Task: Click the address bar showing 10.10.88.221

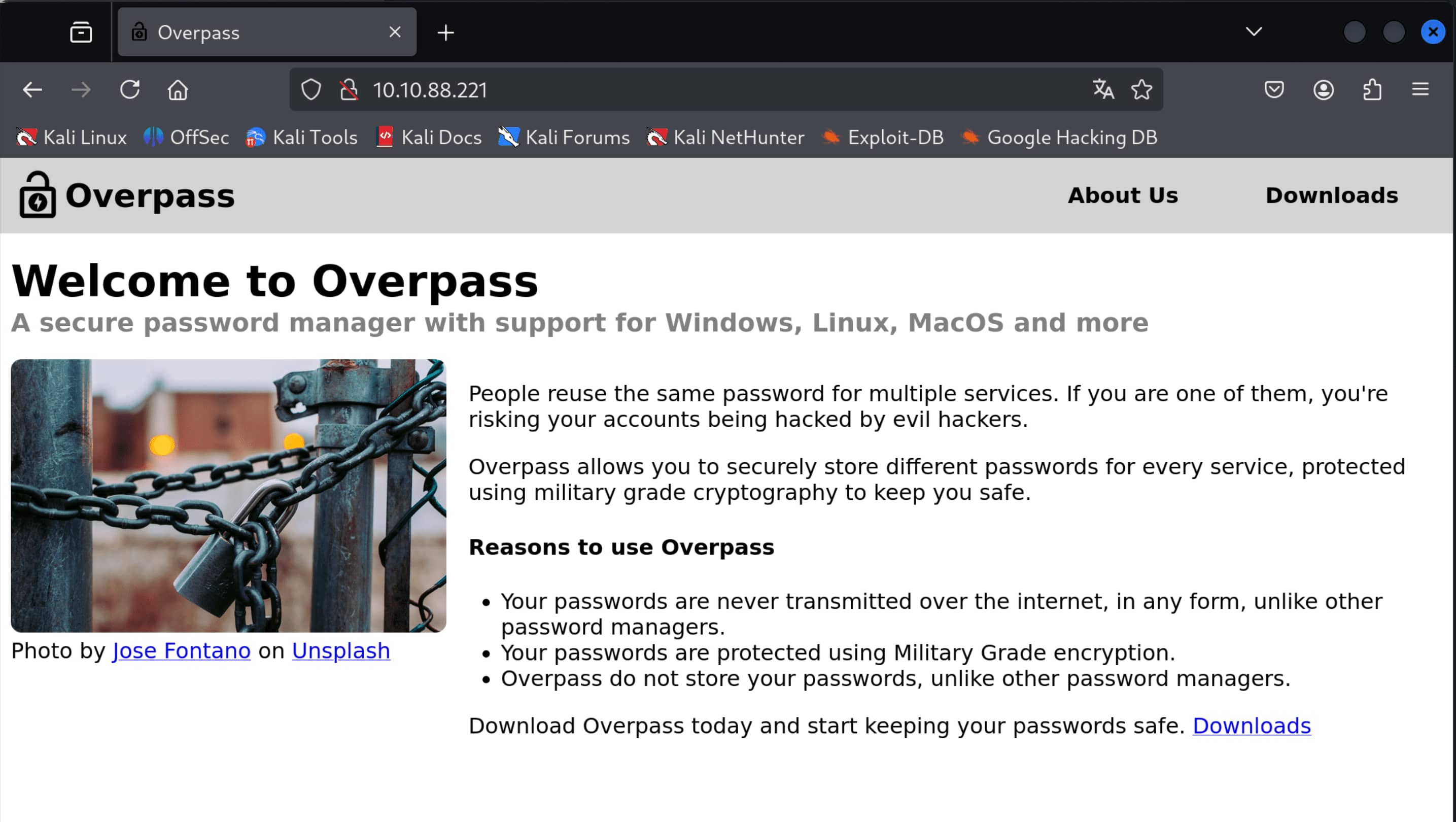Action: point(678,90)
